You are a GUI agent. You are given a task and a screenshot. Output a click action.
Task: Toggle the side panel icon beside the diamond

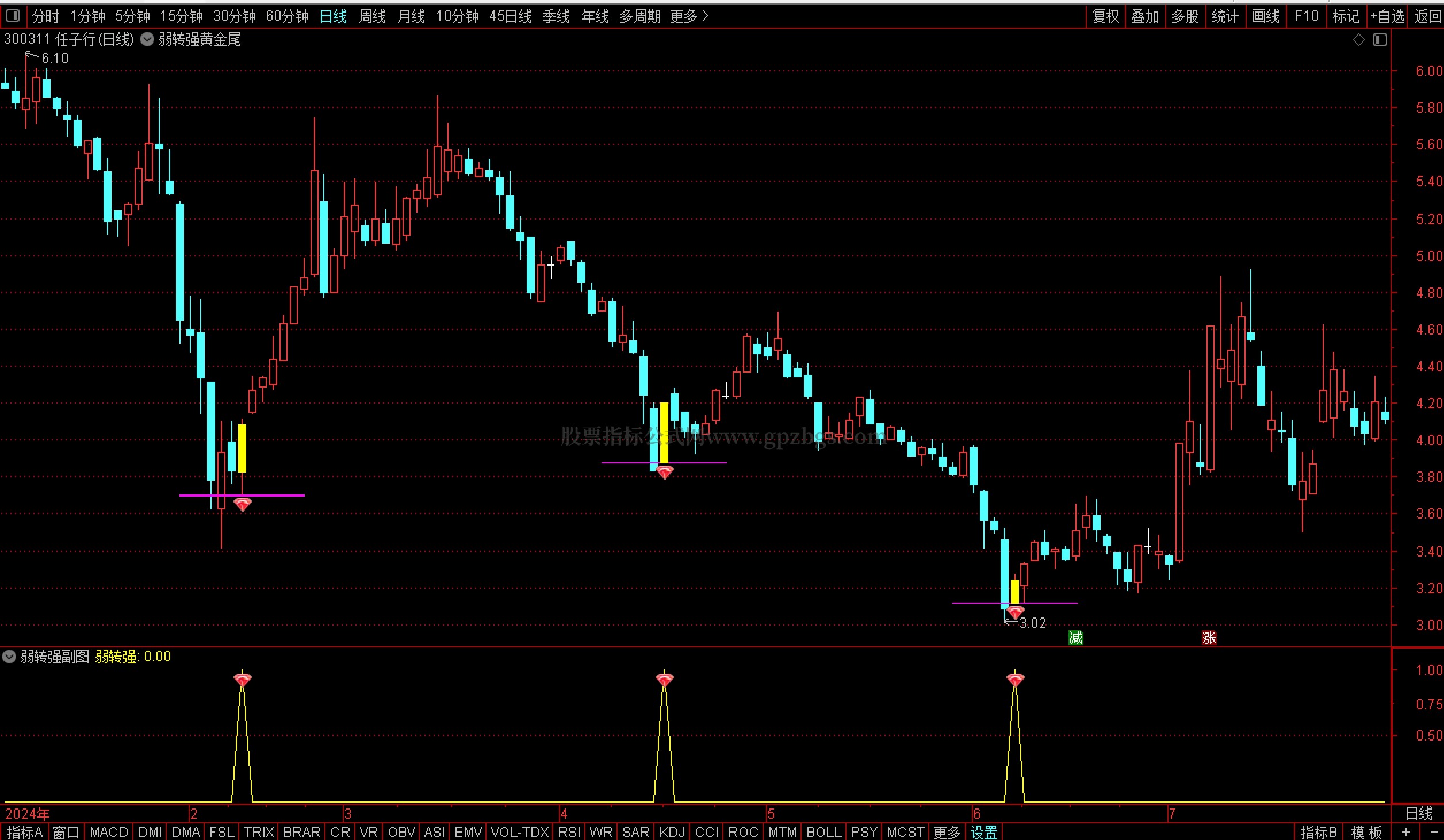[x=1380, y=40]
